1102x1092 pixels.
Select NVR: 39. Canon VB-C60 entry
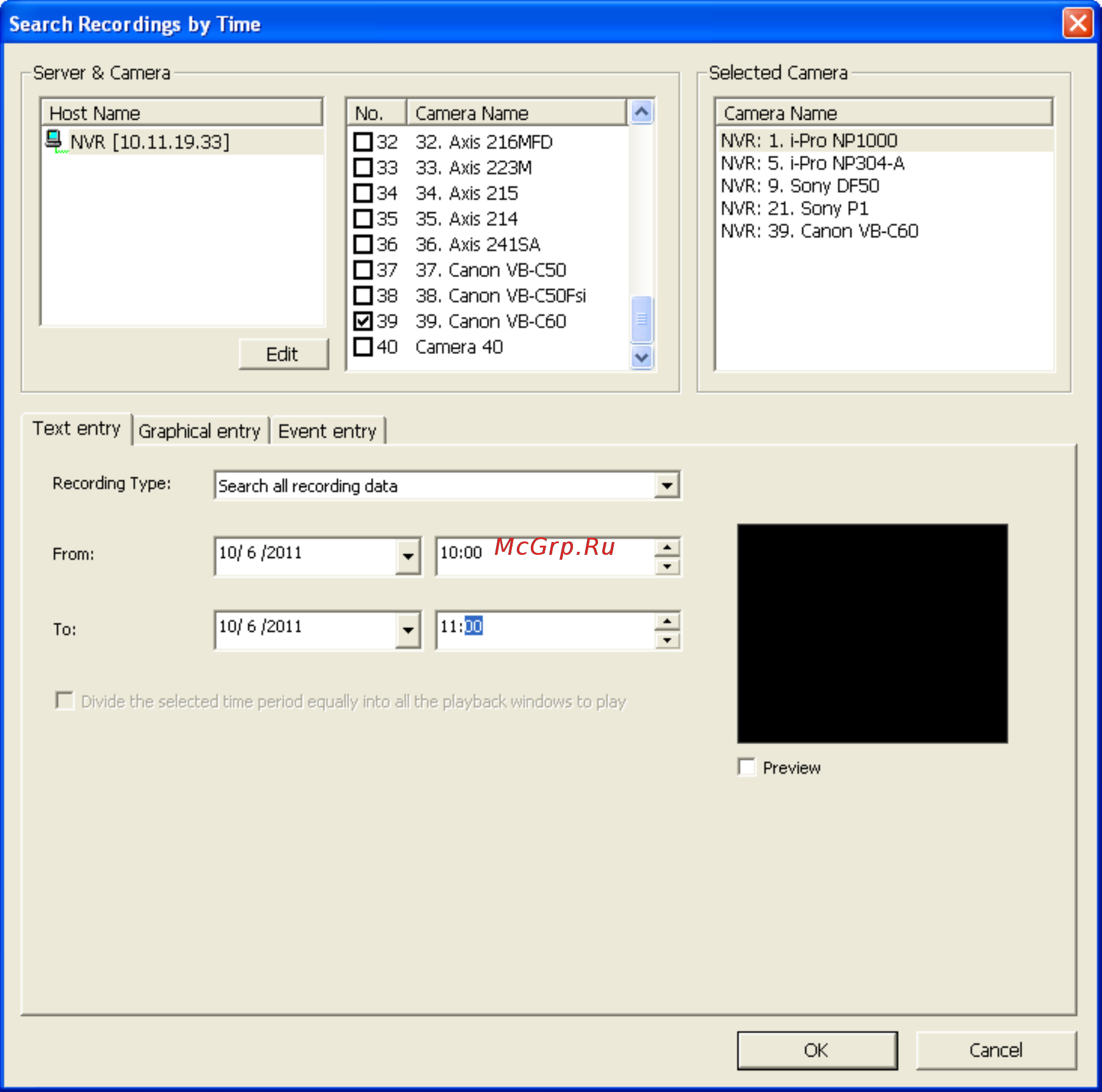pyautogui.click(x=819, y=231)
